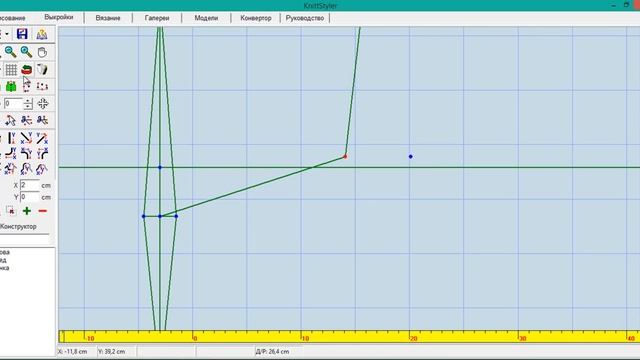
Task: Select the vertical line Y tool
Action: [x=11, y=138]
